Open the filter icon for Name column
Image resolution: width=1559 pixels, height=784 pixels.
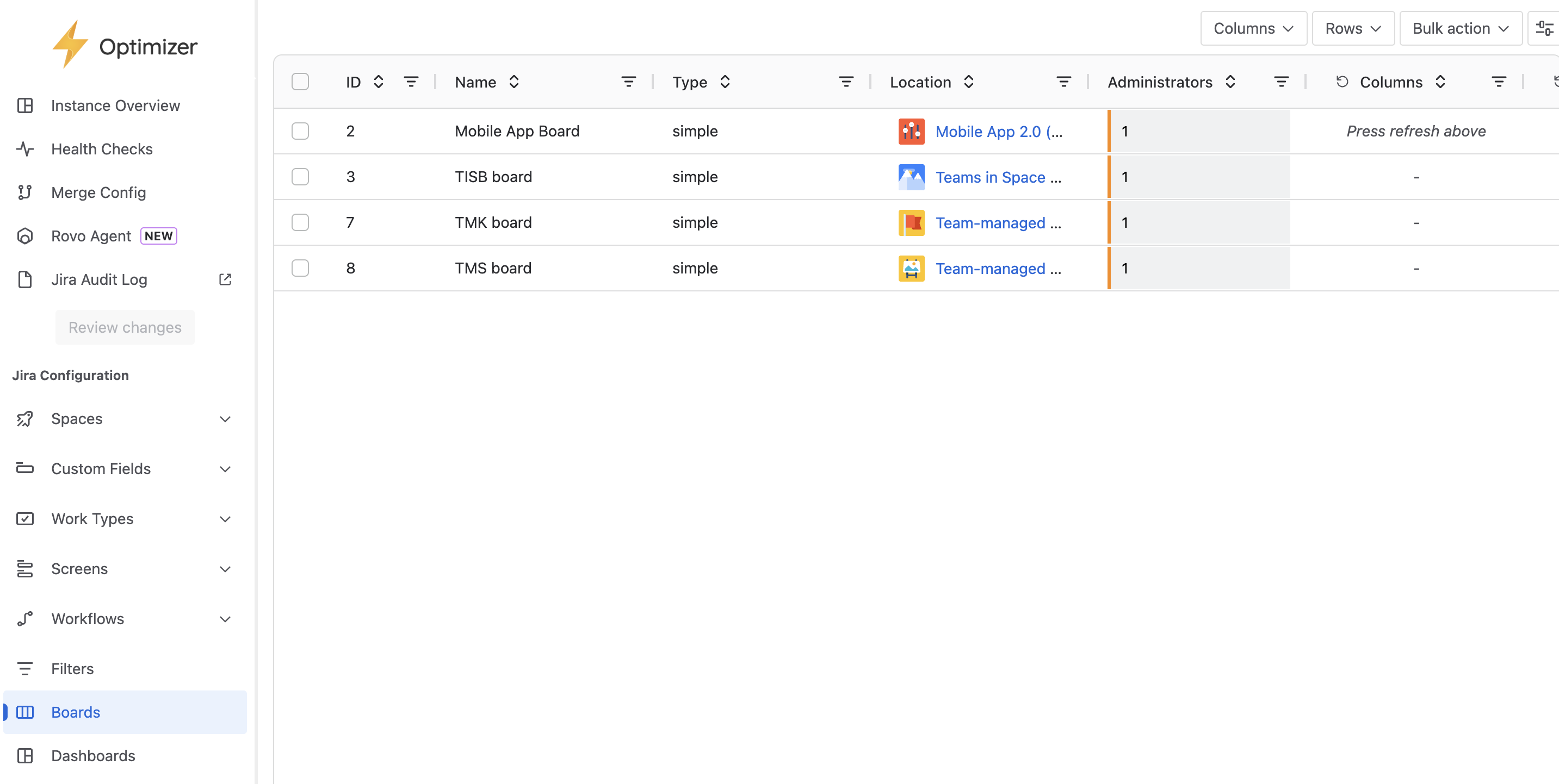628,82
